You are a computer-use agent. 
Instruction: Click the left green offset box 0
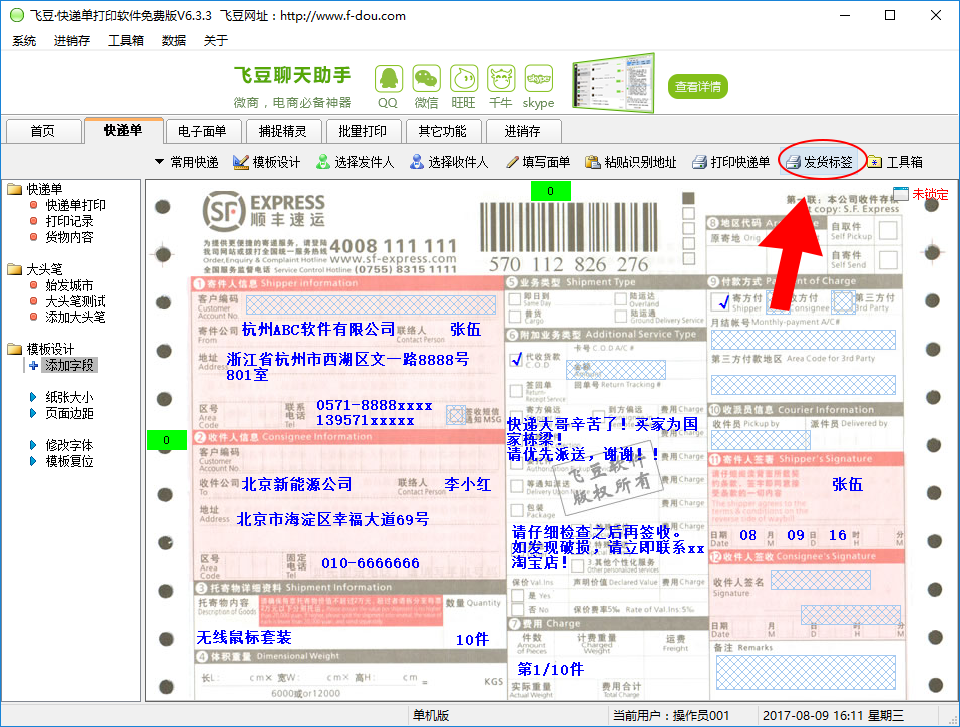point(167,440)
